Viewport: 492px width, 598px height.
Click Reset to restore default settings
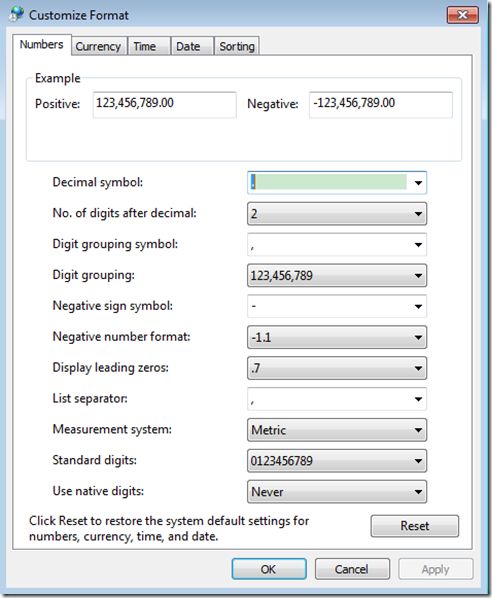point(415,526)
